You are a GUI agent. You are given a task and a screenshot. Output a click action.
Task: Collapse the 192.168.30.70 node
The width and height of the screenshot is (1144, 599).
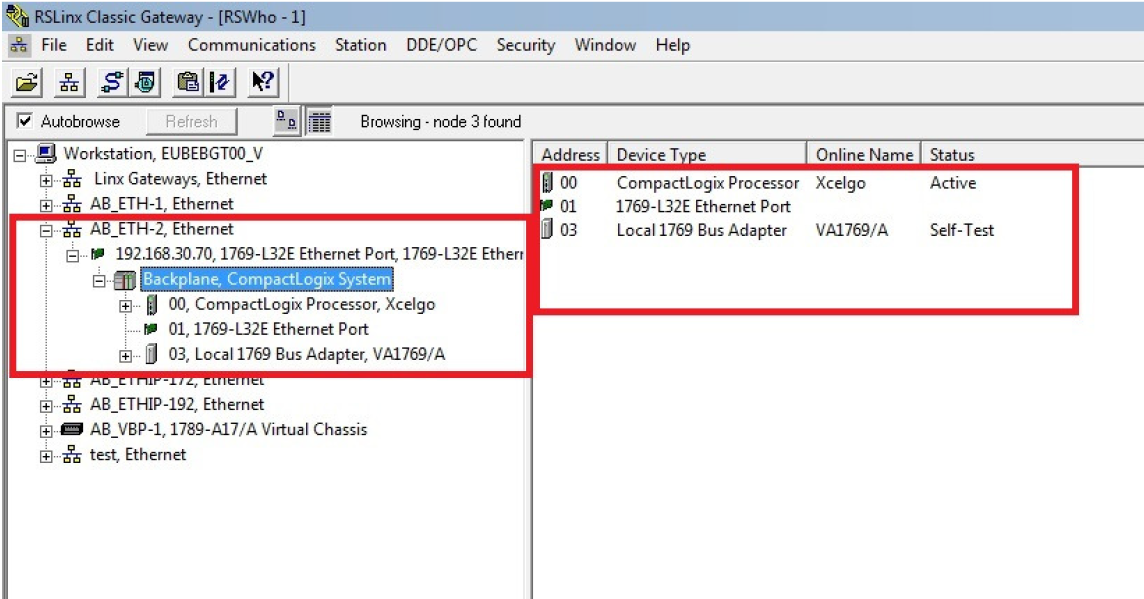click(x=72, y=255)
